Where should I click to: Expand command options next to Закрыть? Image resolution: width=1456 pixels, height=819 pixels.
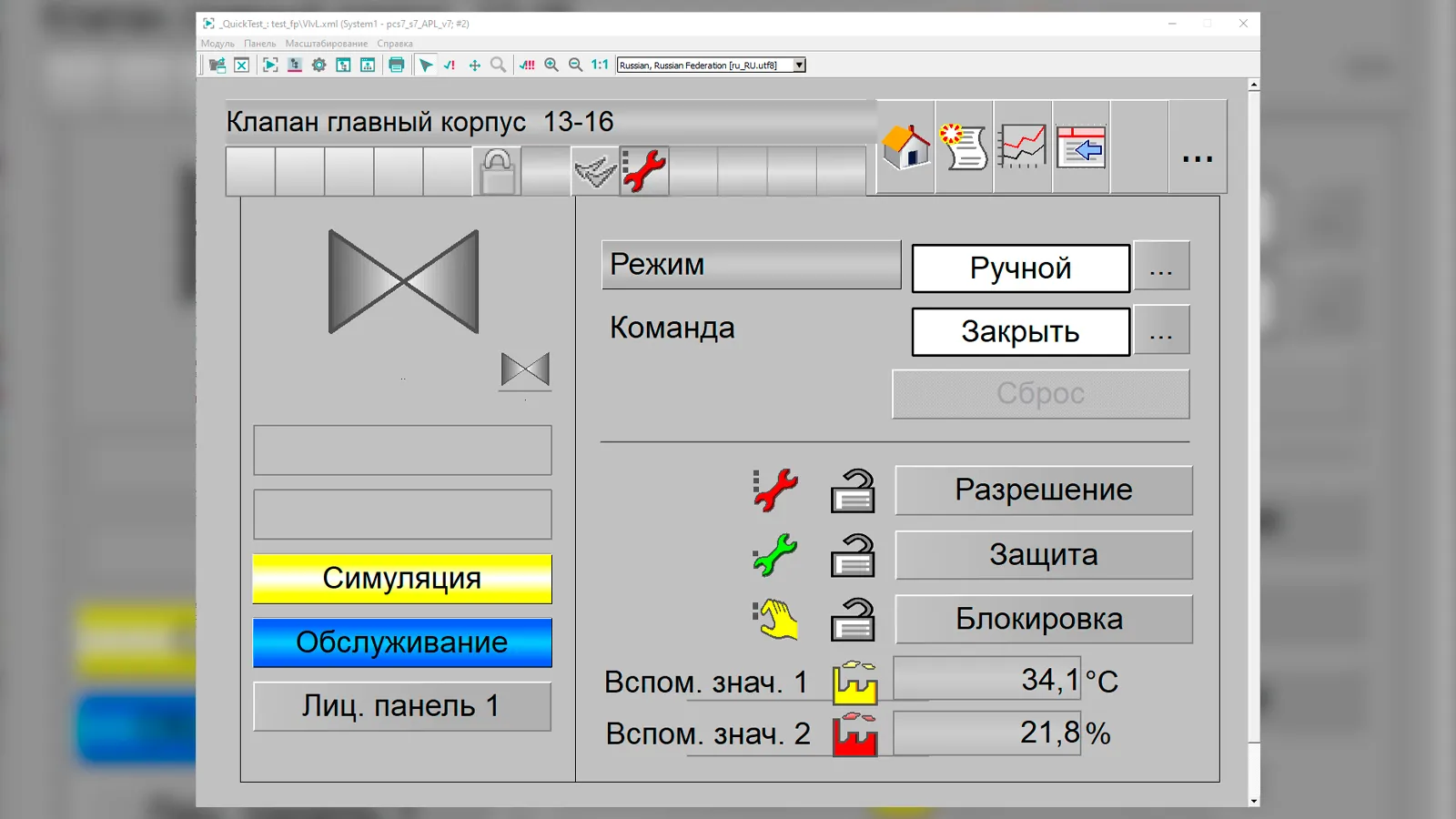(x=1161, y=330)
